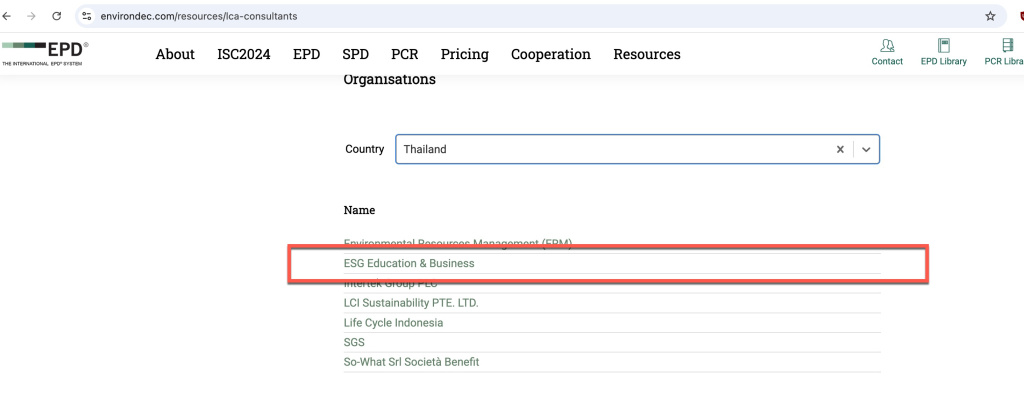Image resolution: width=1024 pixels, height=407 pixels.
Task: Open the SPD menu item
Action: click(355, 54)
